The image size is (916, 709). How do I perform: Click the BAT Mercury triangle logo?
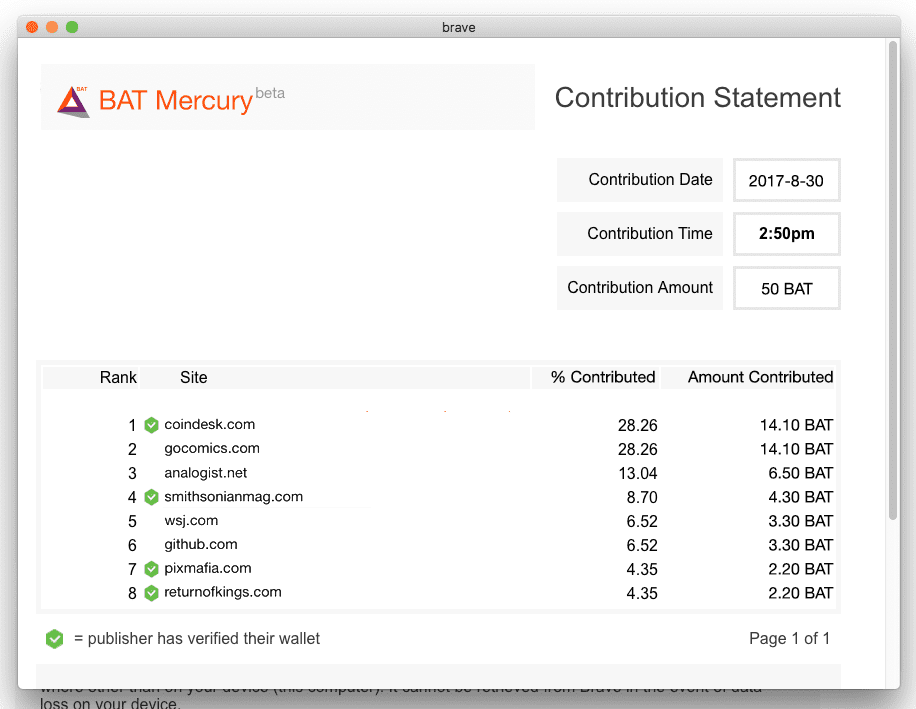click(73, 102)
